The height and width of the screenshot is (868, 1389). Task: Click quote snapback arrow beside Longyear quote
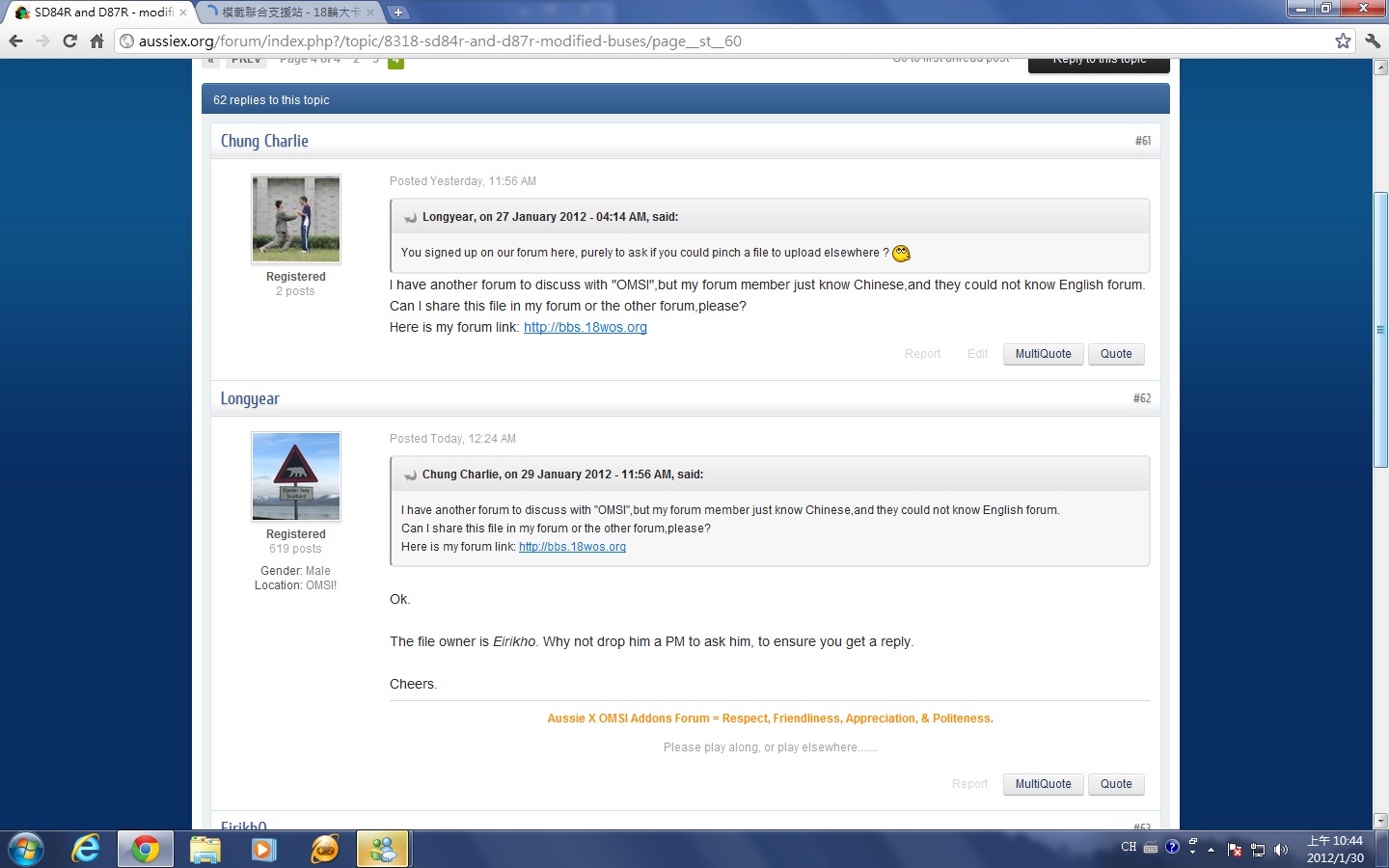410,218
